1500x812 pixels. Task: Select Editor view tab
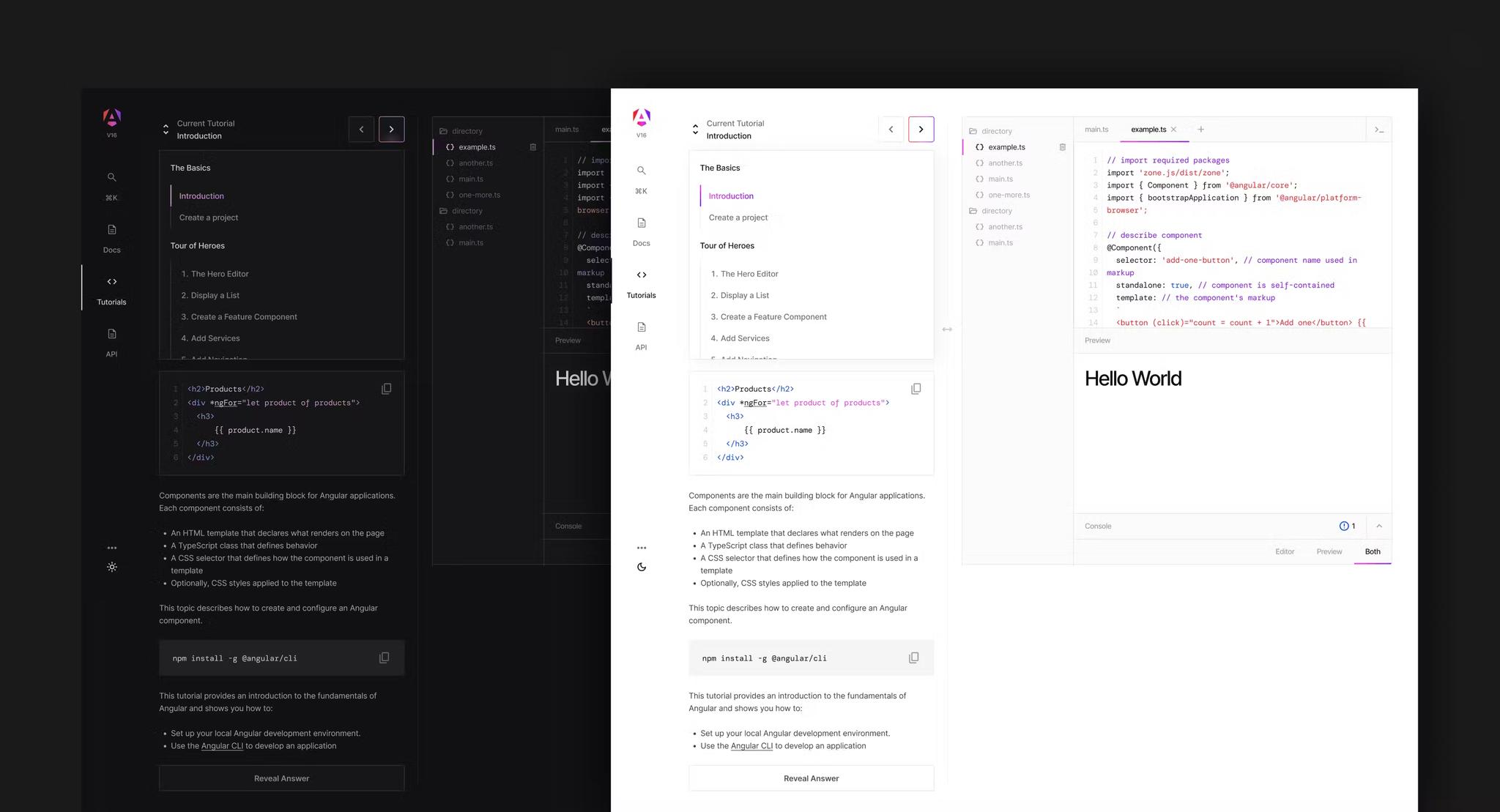coord(1284,551)
